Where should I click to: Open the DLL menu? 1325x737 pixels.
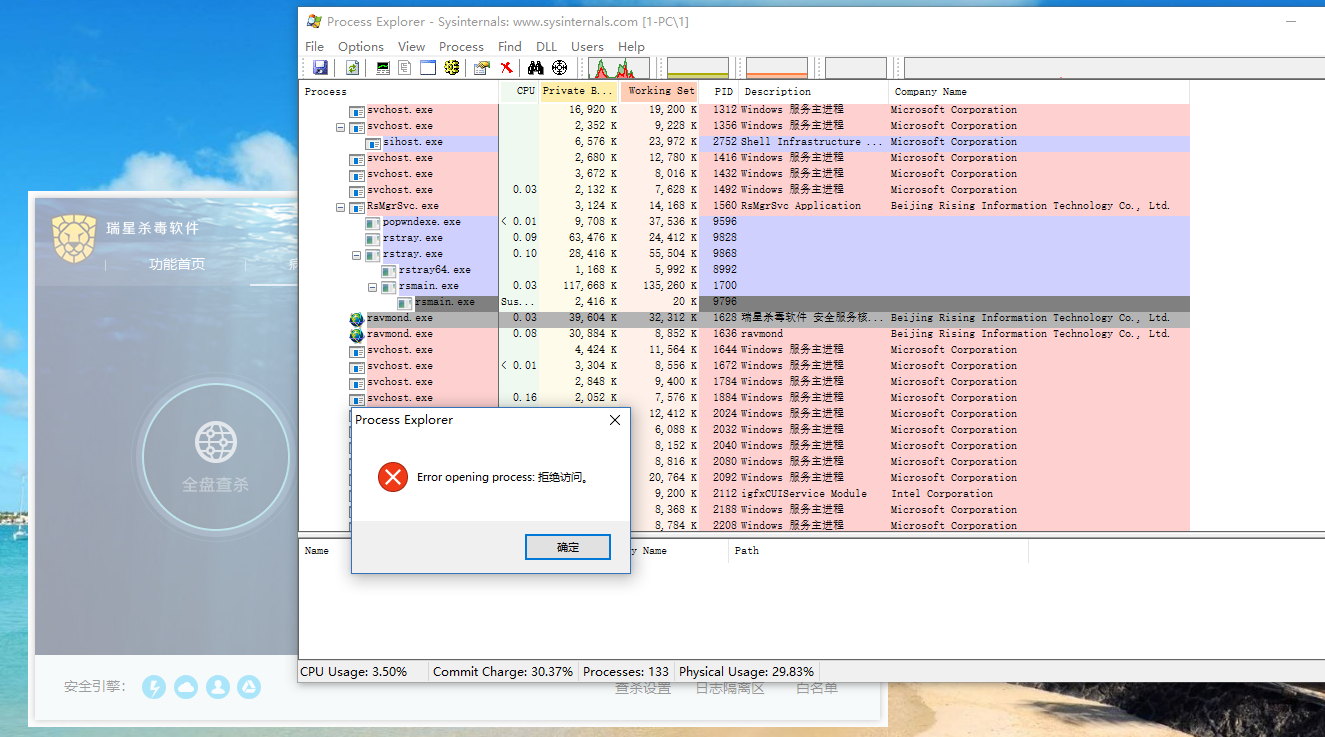pos(547,47)
